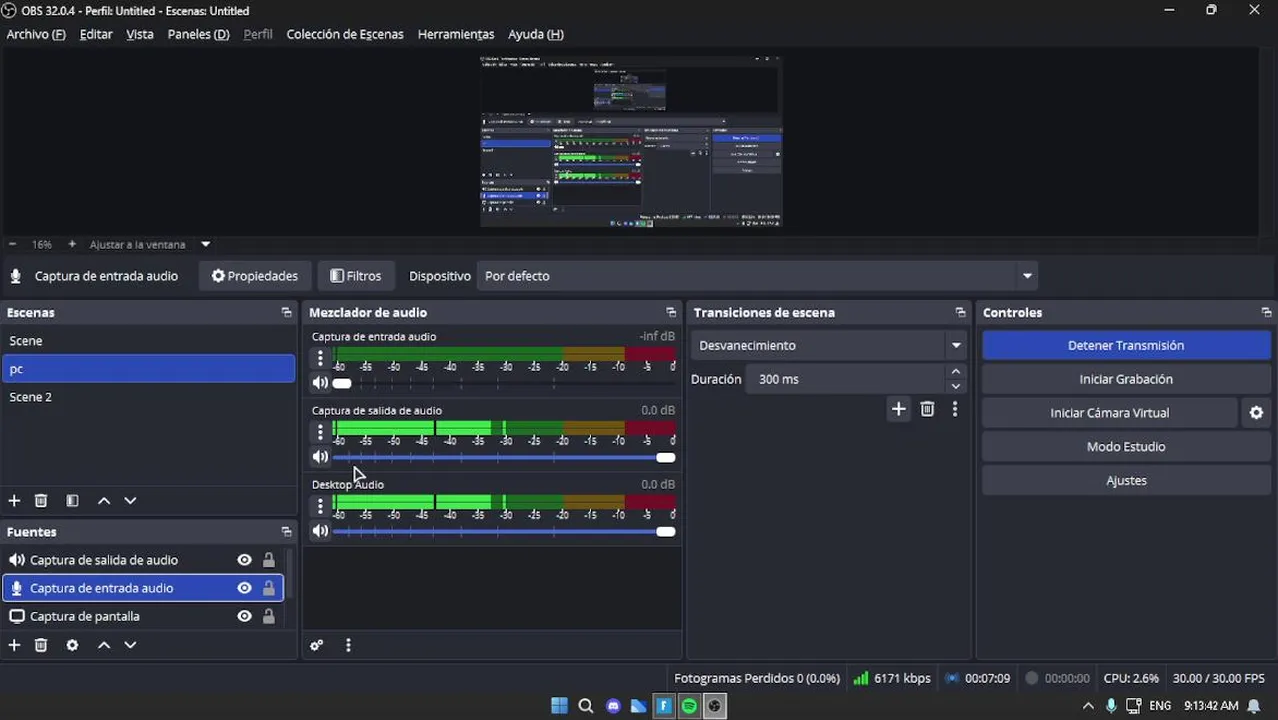Open scene filters icon in Escenas toolbar
This screenshot has height=720, width=1278.
pos(72,501)
